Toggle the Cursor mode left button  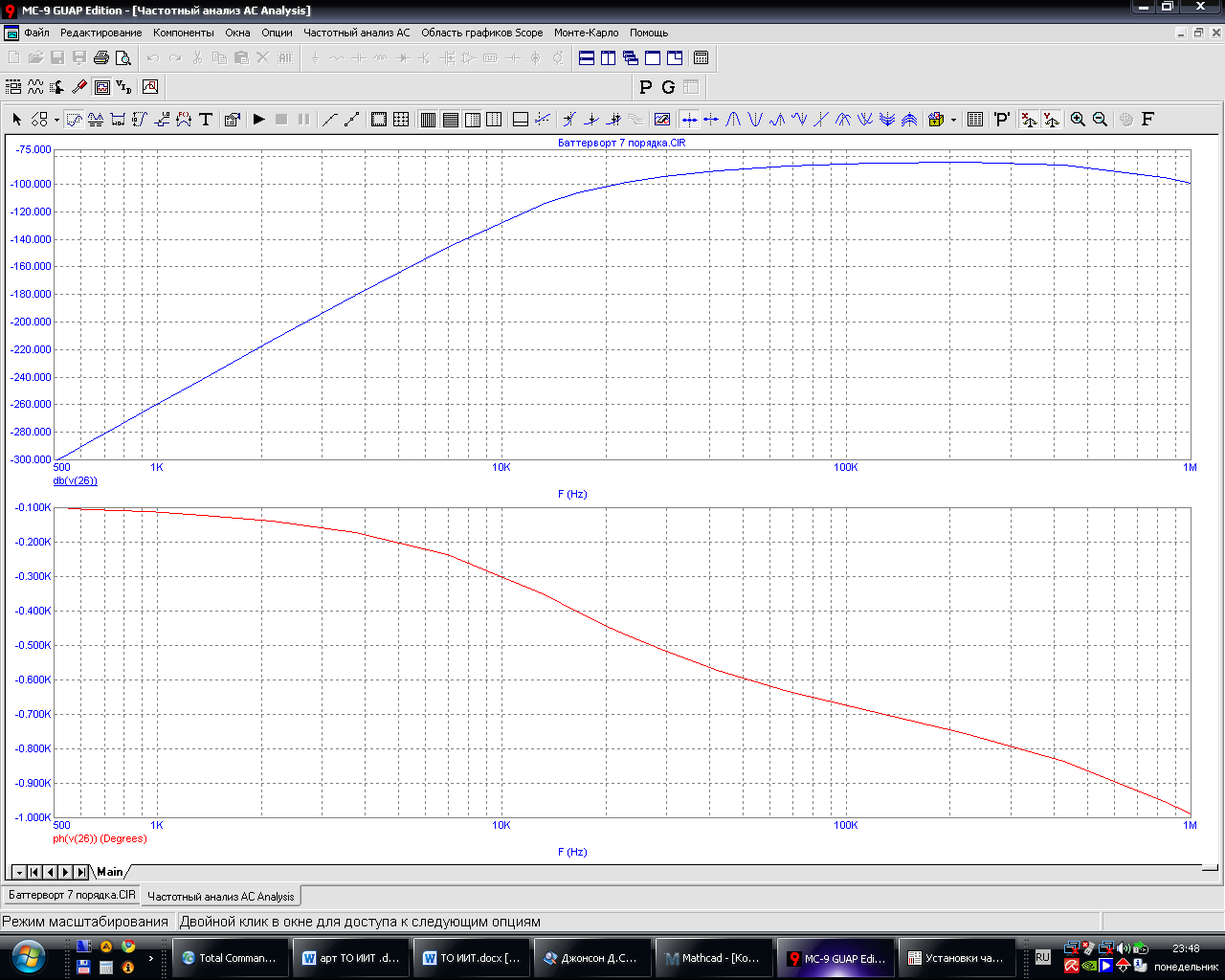(x=689, y=119)
